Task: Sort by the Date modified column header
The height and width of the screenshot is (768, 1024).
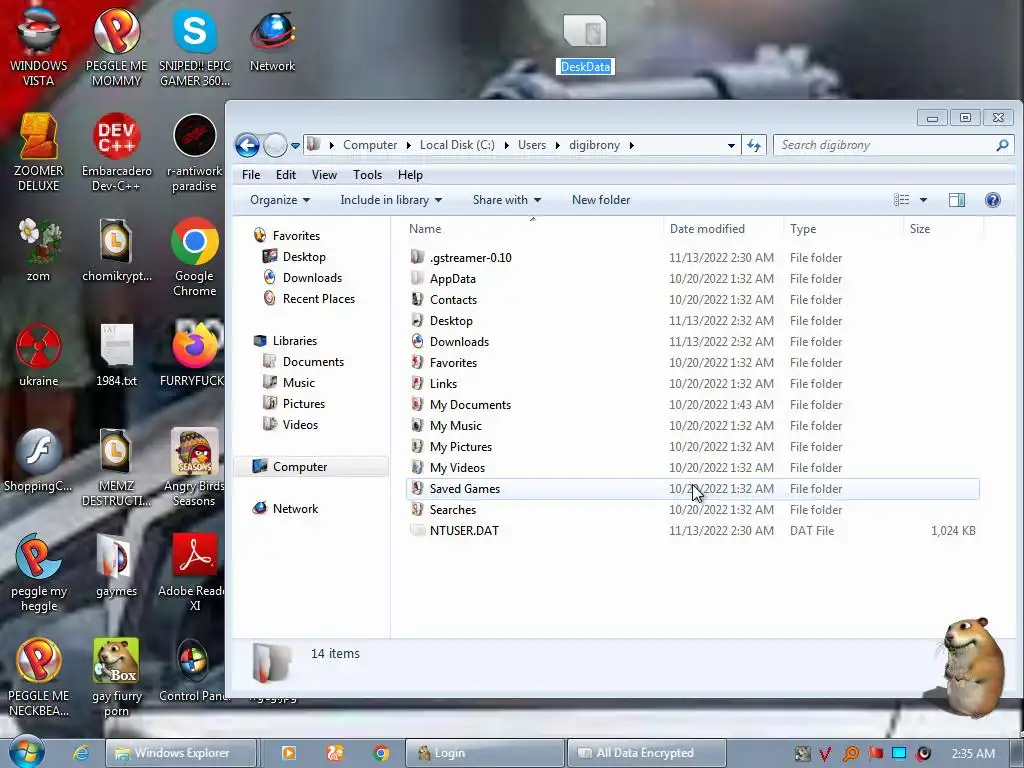Action: pos(722,229)
